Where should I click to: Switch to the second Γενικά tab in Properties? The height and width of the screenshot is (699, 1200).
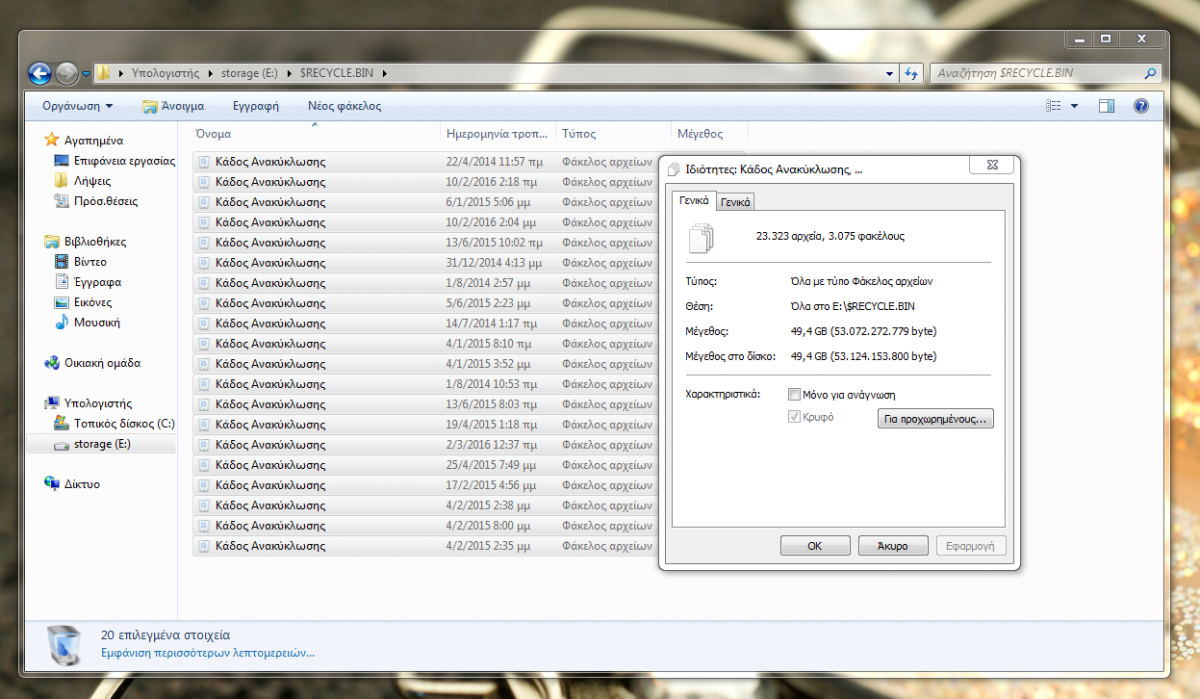[x=736, y=202]
